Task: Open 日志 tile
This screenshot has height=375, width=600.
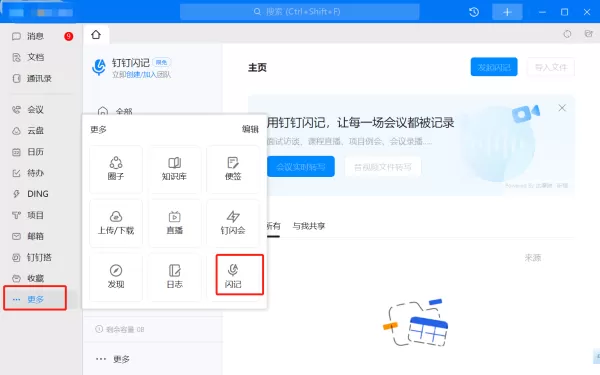Action: pyautogui.click(x=174, y=276)
